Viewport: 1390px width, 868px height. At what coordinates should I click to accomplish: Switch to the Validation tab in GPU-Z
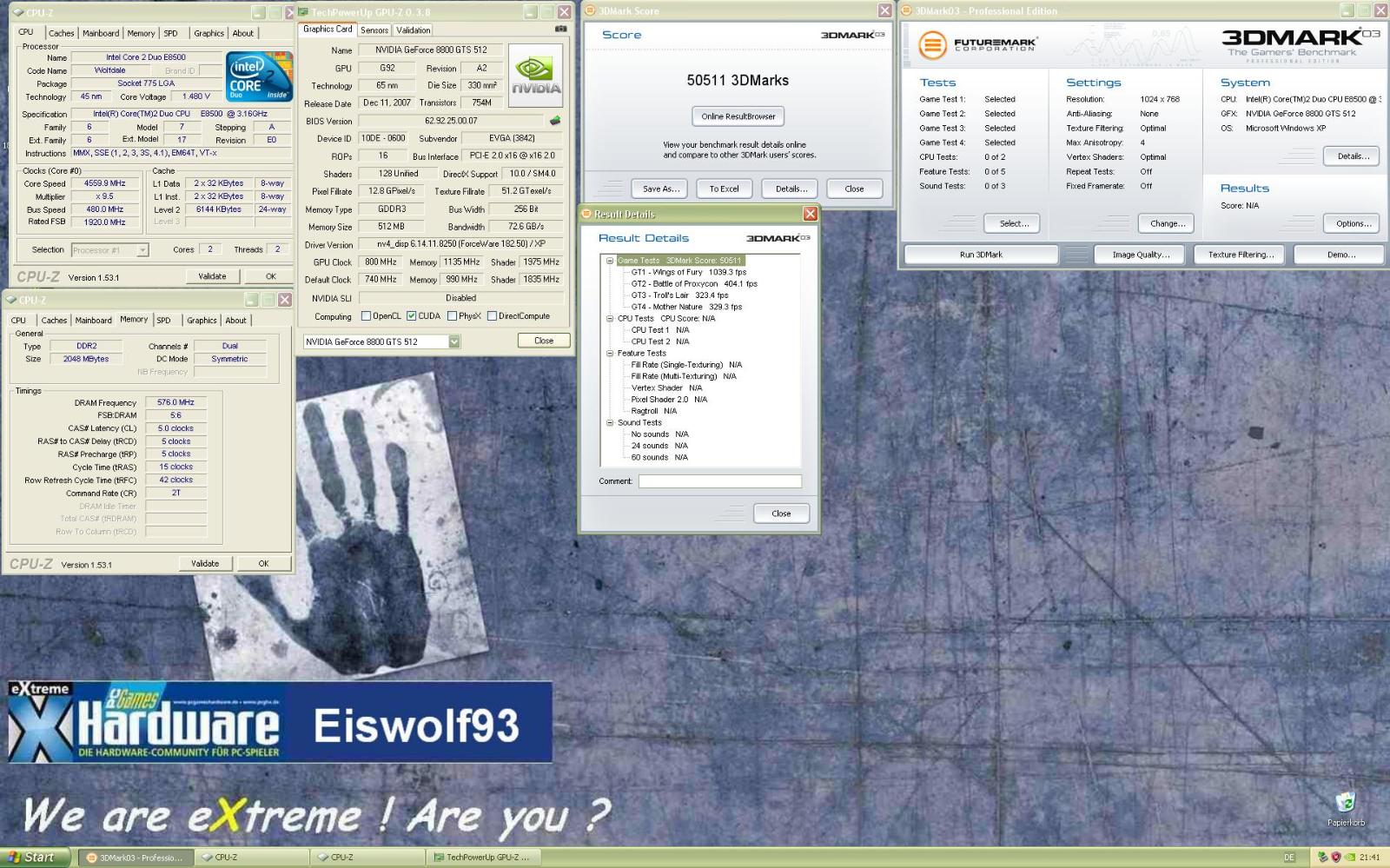(x=414, y=30)
